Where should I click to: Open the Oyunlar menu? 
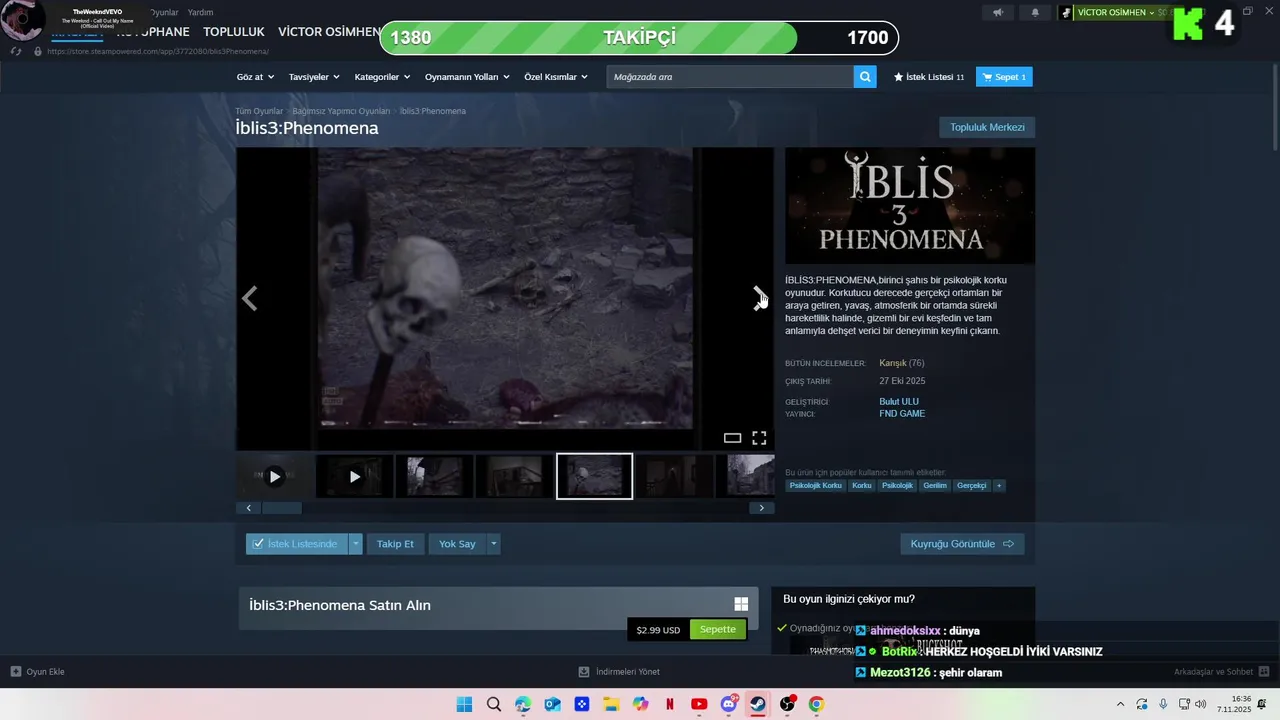(163, 12)
